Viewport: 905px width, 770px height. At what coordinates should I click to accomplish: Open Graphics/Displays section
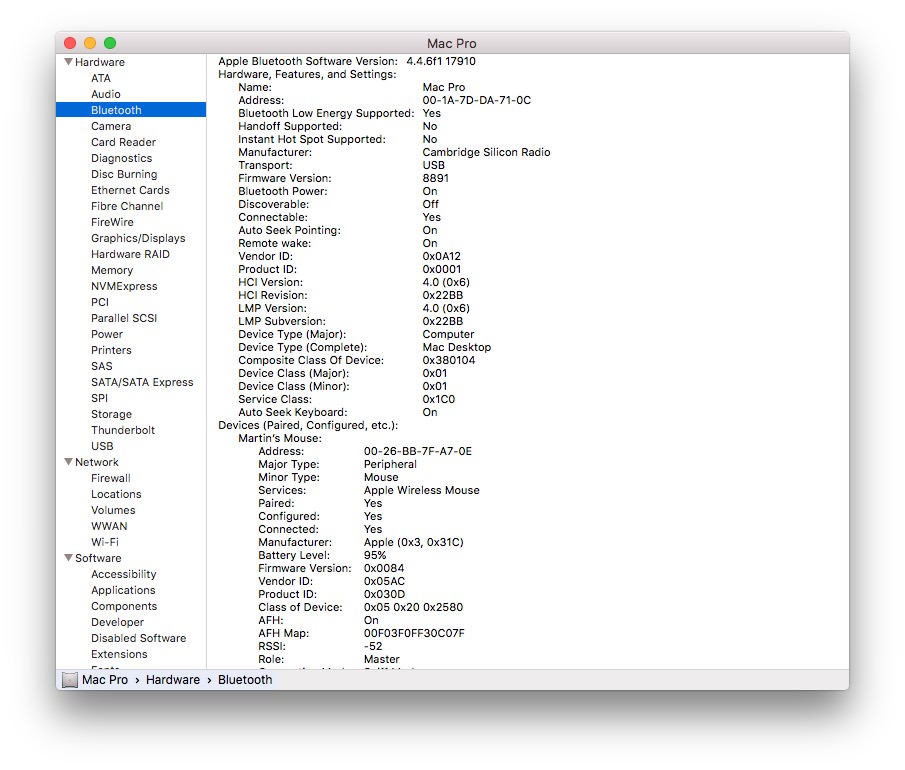[139, 238]
